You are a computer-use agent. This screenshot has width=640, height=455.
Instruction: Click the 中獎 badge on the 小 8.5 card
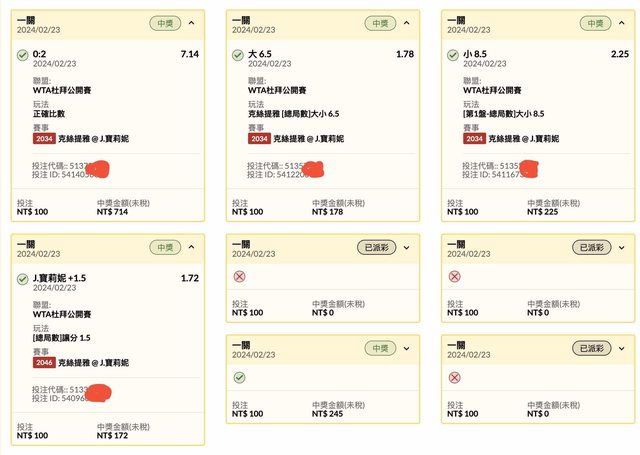(597, 22)
